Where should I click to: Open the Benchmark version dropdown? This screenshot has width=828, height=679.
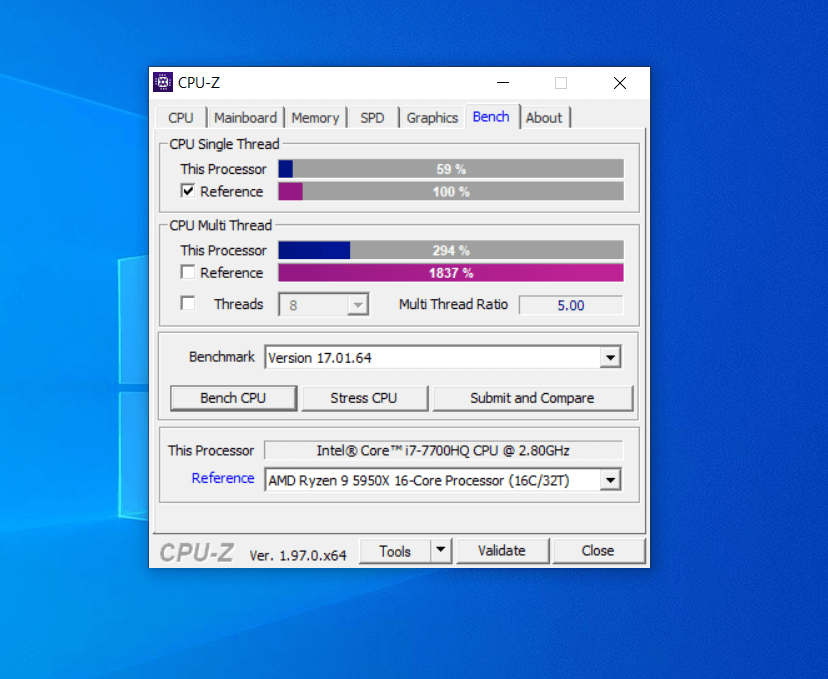610,358
